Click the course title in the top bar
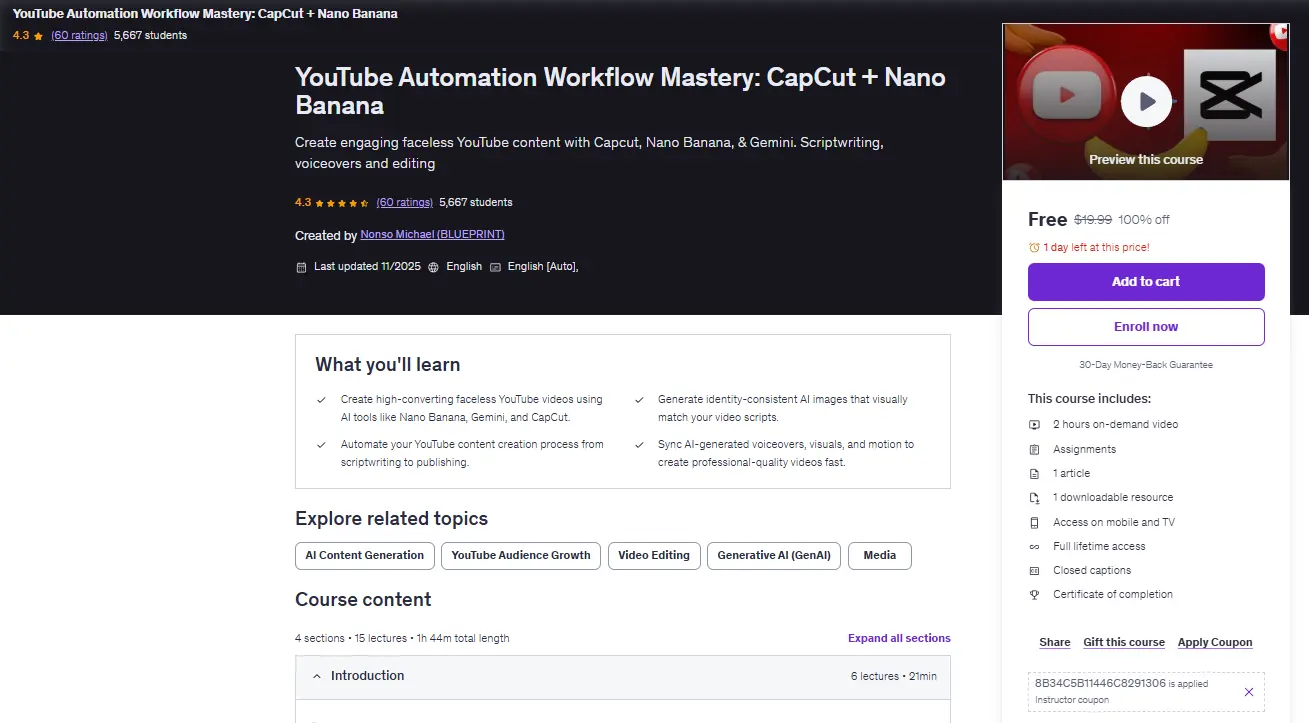This screenshot has width=1309, height=723. point(205,14)
